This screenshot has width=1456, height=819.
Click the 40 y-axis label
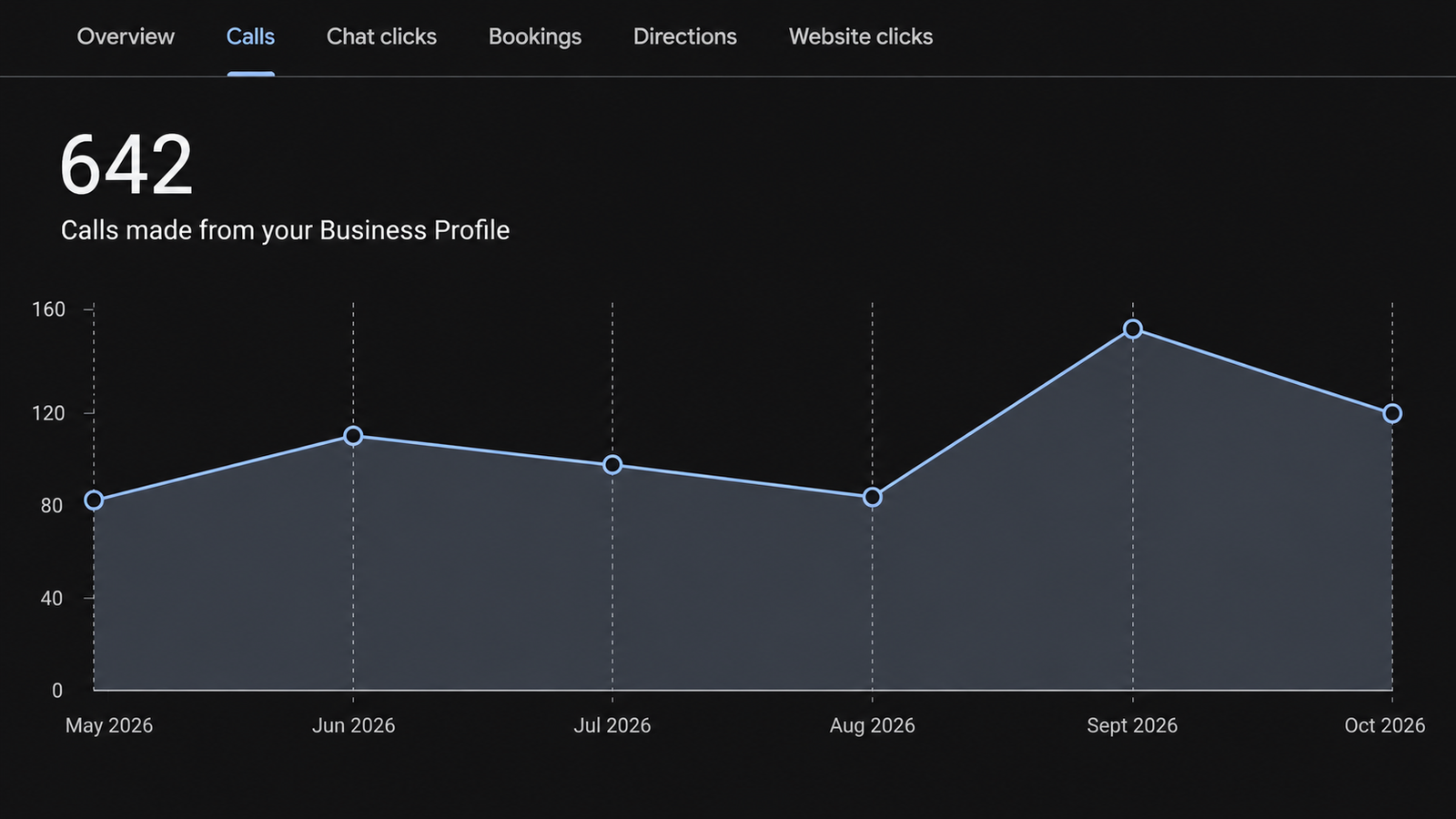pyautogui.click(x=52, y=598)
